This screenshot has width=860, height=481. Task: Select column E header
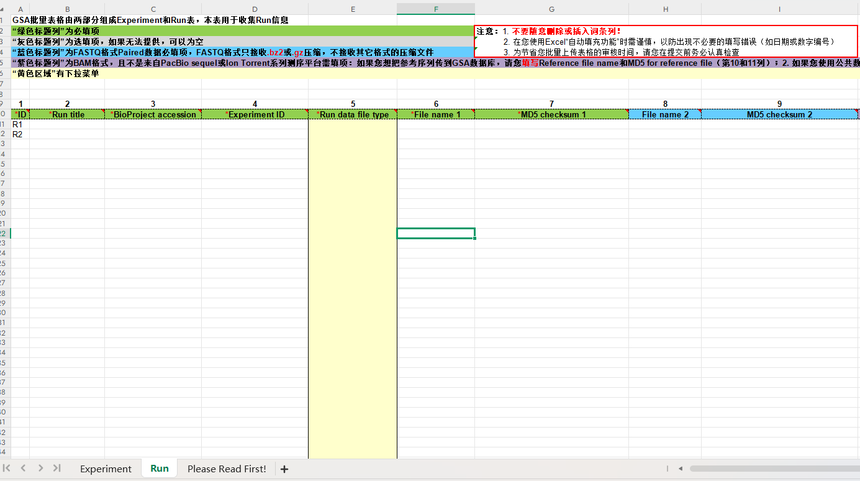352,9
